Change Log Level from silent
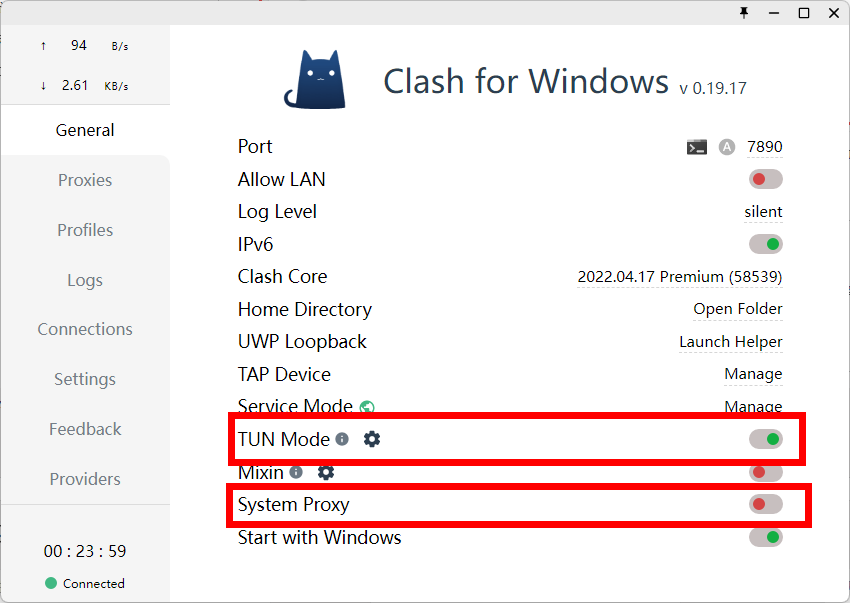The width and height of the screenshot is (850, 603). (x=763, y=212)
